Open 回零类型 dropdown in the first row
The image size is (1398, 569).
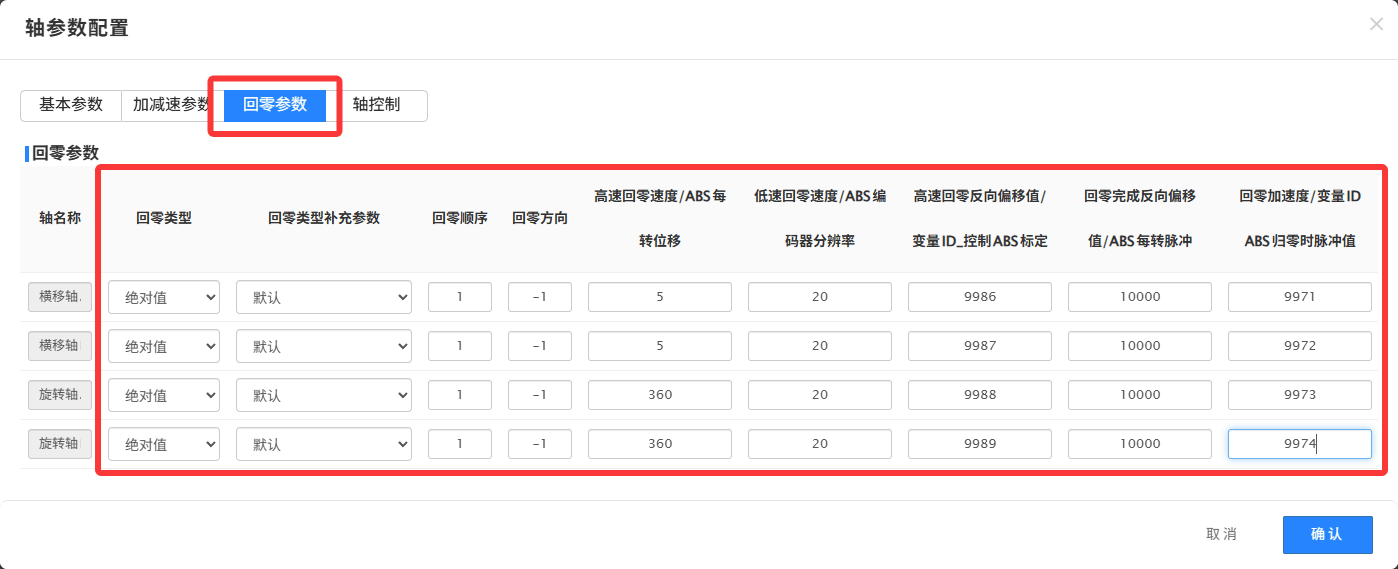(x=164, y=297)
